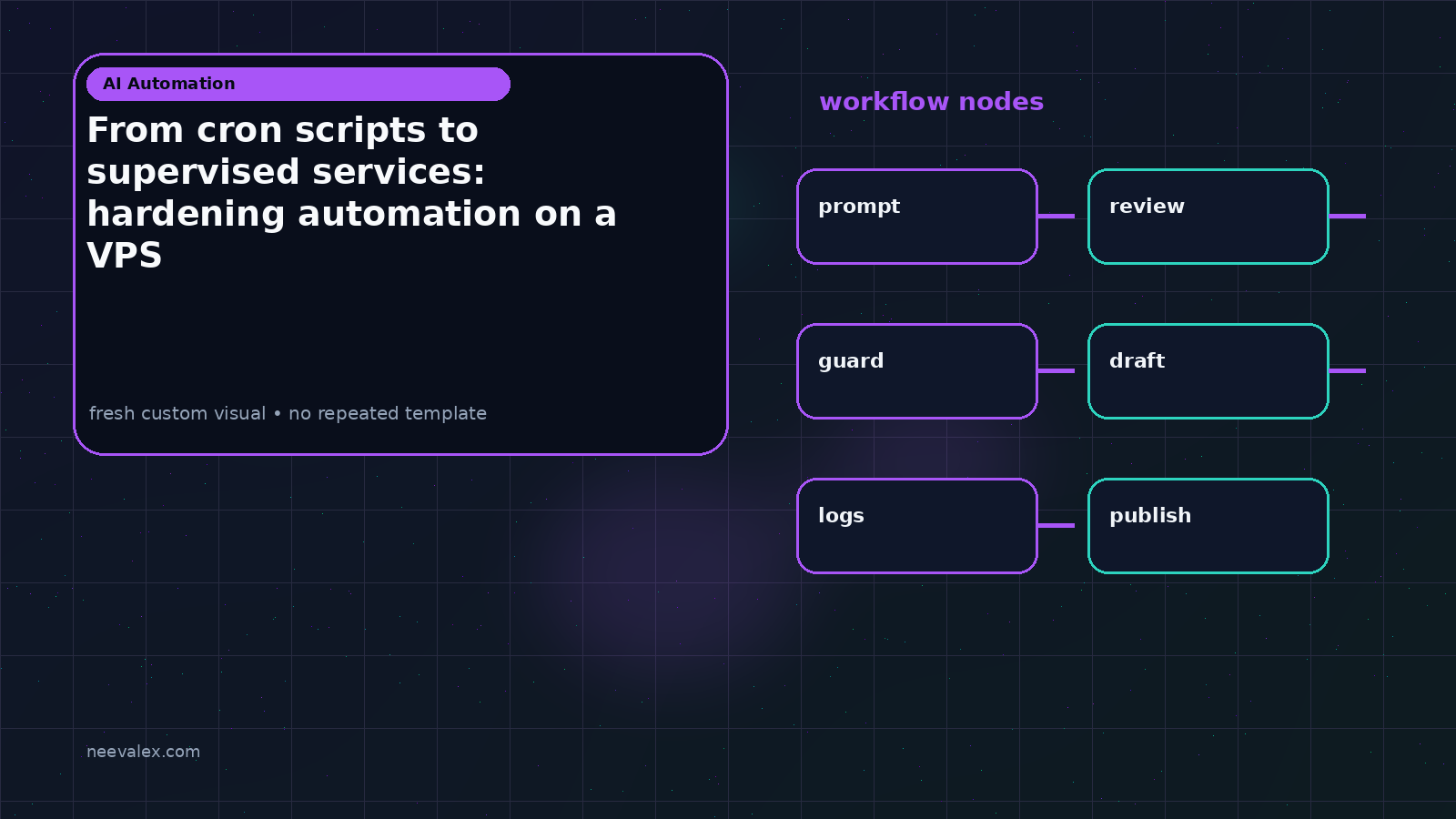The height and width of the screenshot is (819, 1456).
Task: Select the prompt workflow node
Action: (917, 217)
